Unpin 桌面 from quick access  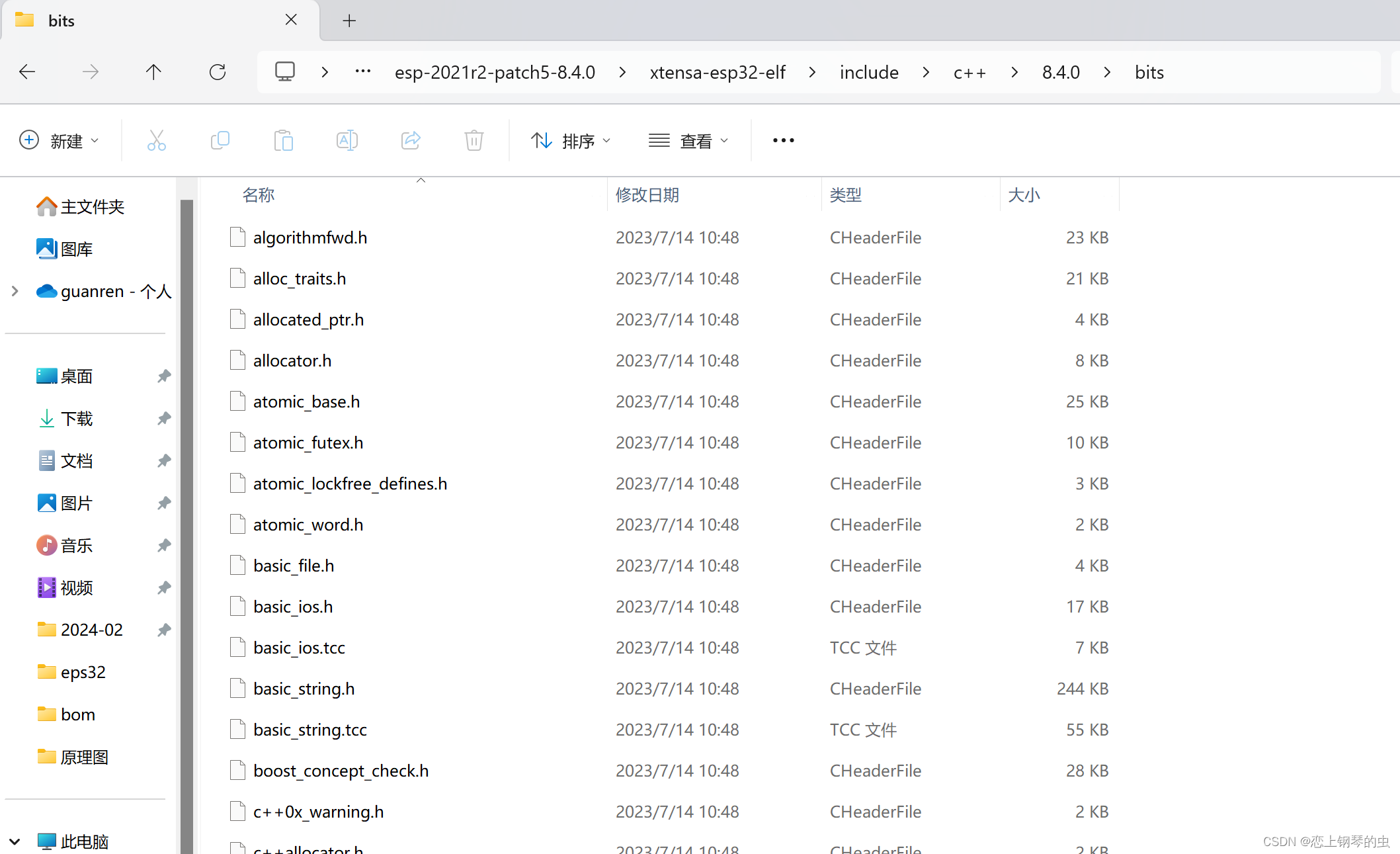pos(164,376)
